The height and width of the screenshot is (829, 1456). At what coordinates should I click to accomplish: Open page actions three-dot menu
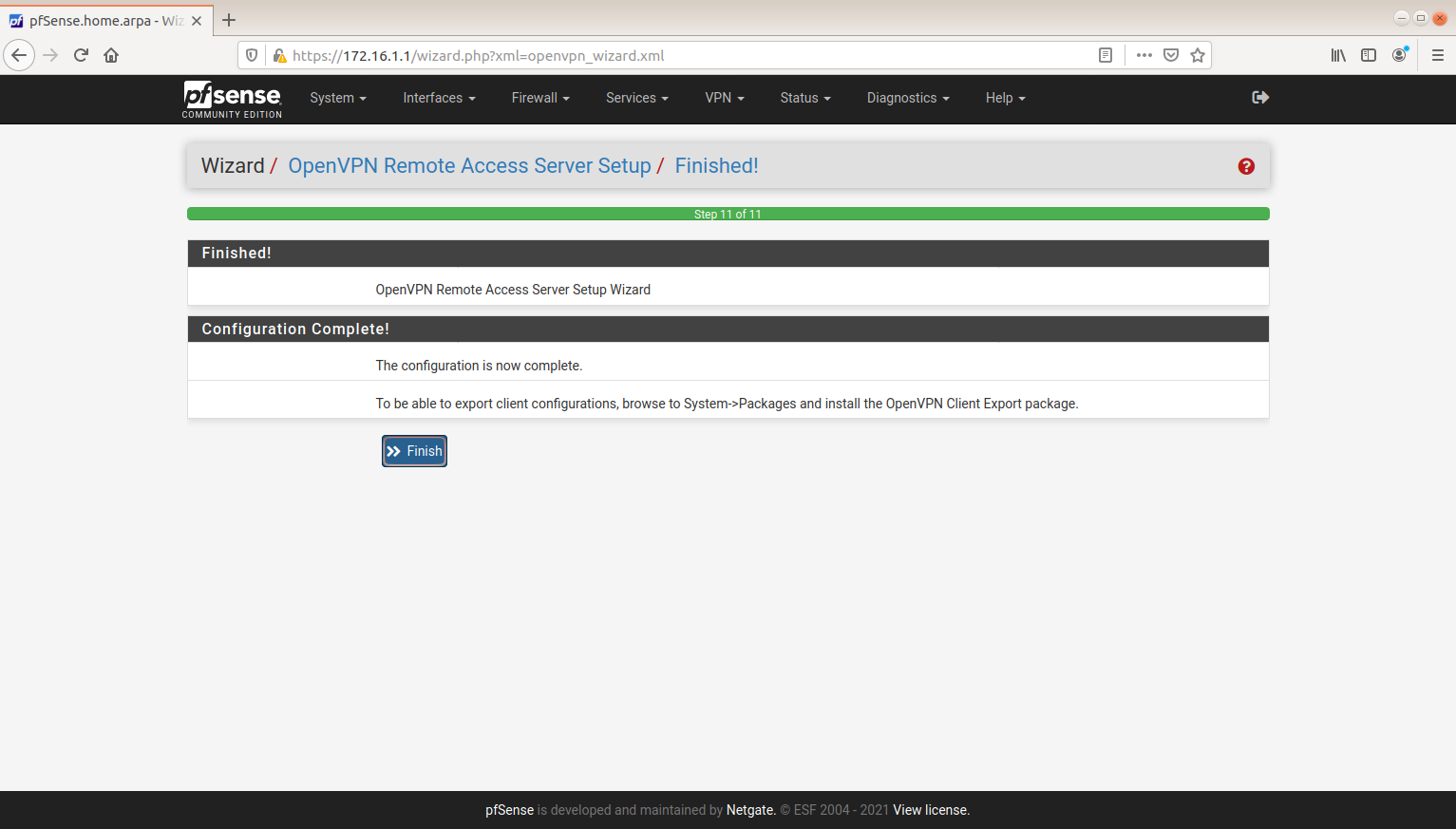point(1144,55)
